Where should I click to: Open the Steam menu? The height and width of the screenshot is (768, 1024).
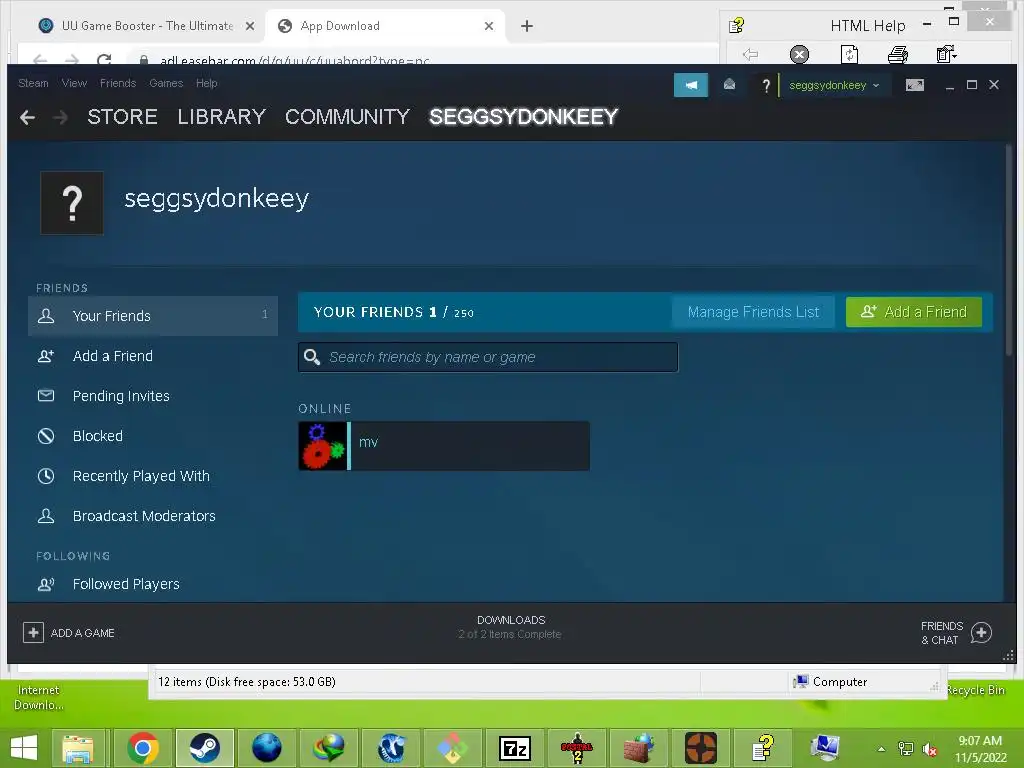(33, 83)
